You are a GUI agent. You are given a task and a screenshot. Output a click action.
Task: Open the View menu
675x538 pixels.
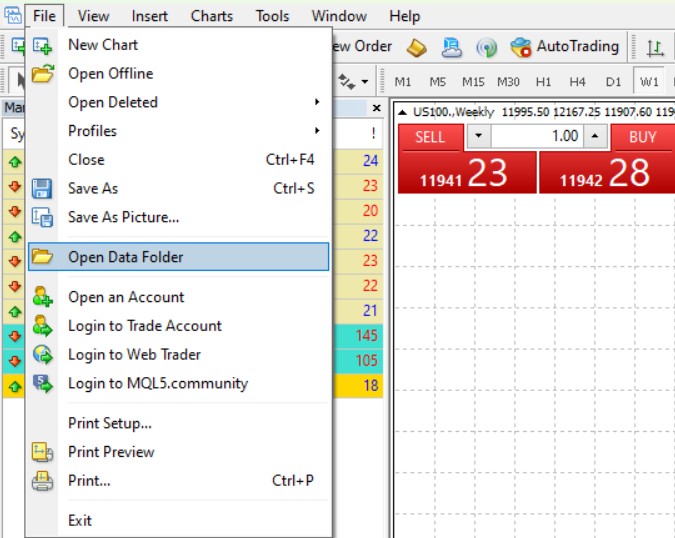[x=93, y=16]
